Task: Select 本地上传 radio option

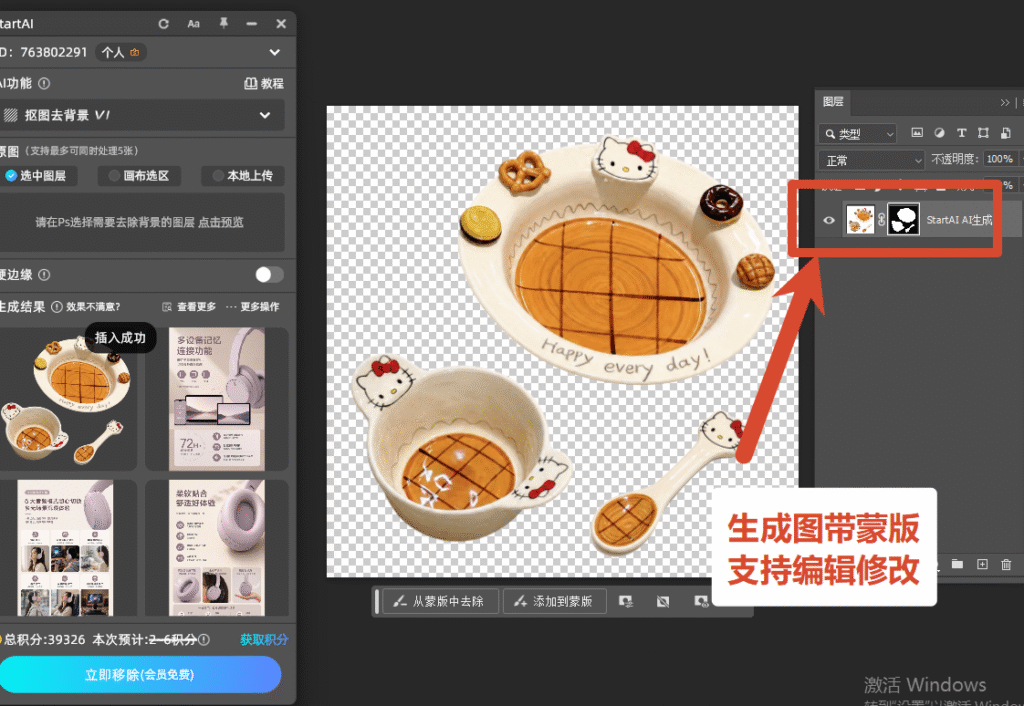Action: click(x=243, y=176)
